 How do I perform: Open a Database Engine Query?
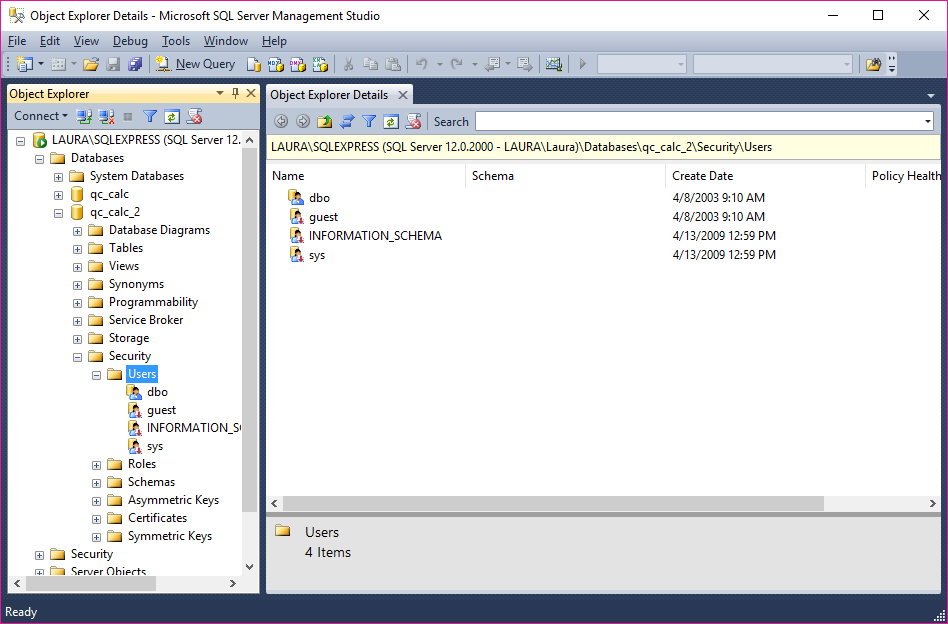254,64
